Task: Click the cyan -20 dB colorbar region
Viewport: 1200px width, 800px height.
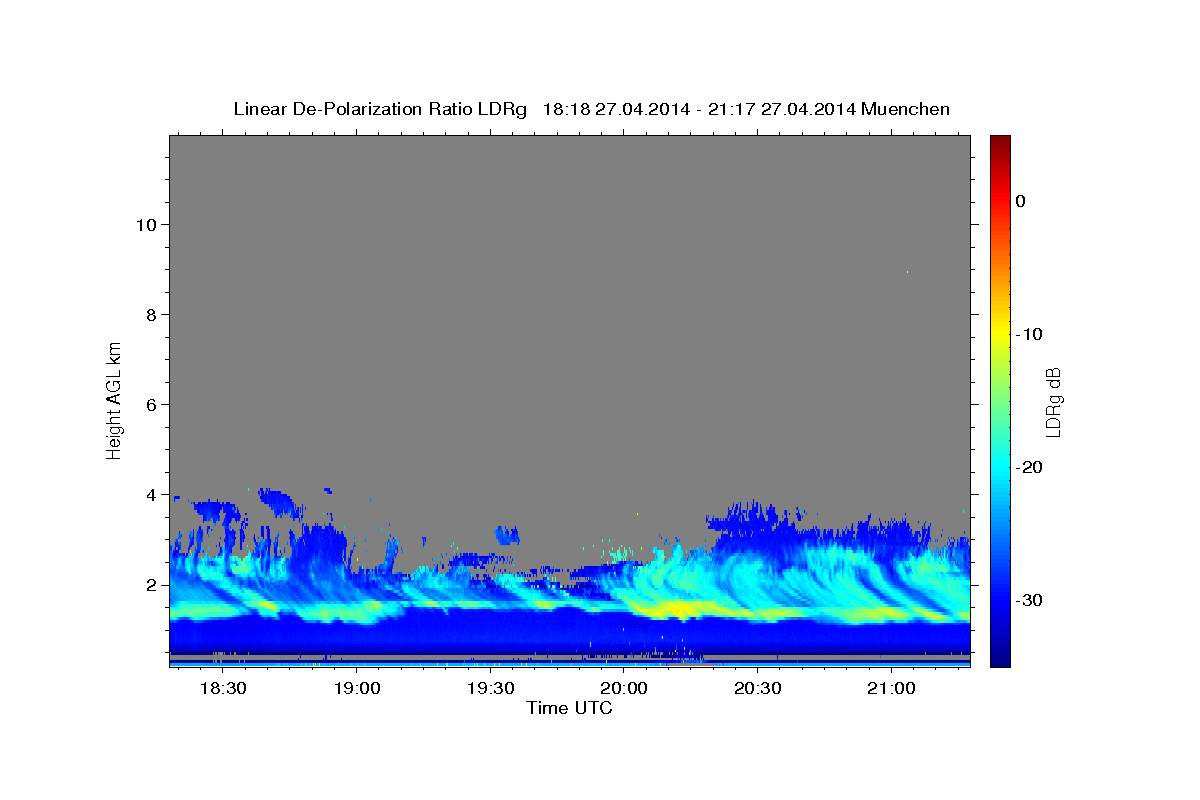Action: tap(1000, 467)
